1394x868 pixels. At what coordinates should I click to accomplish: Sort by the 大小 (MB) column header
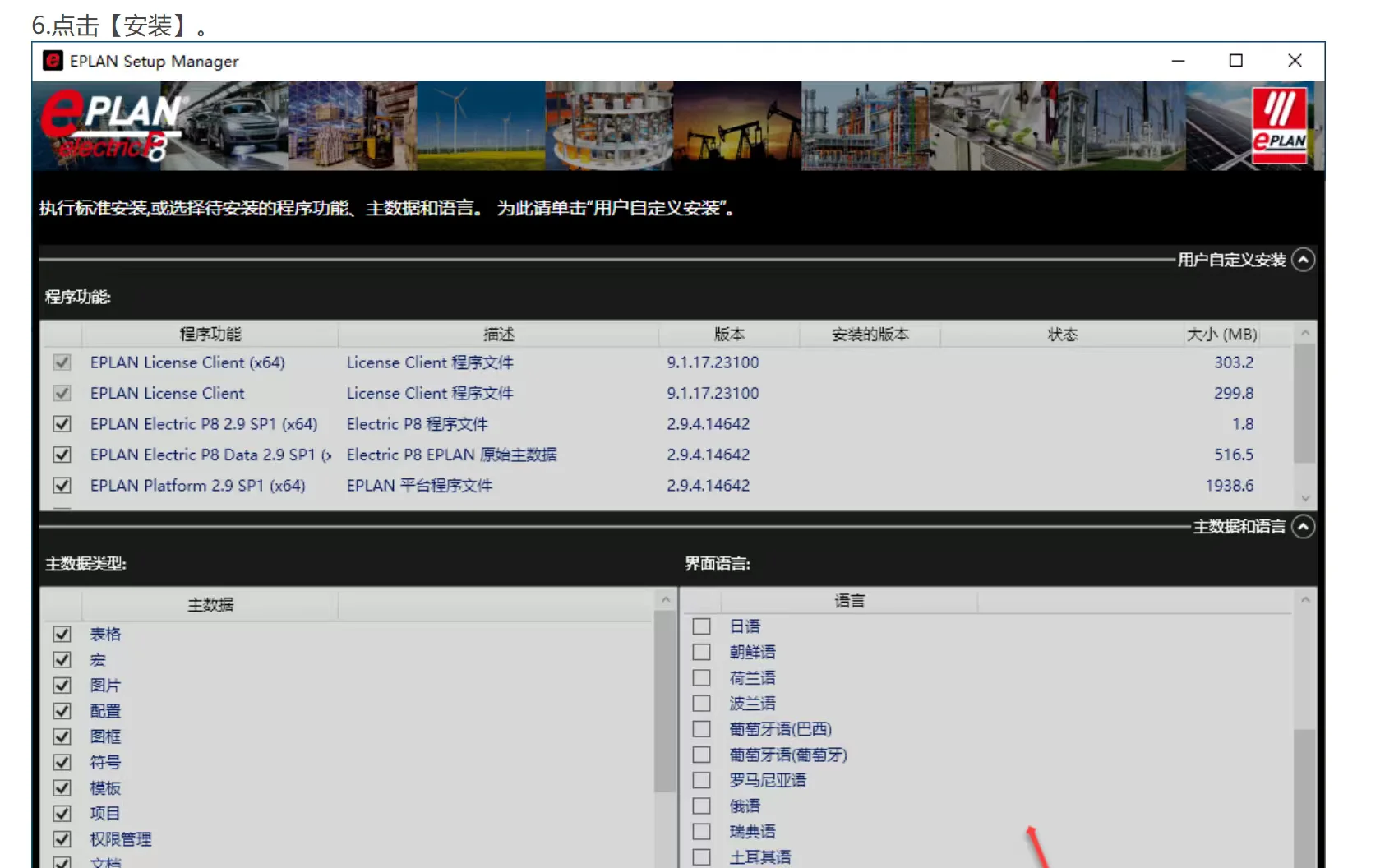point(1221,335)
